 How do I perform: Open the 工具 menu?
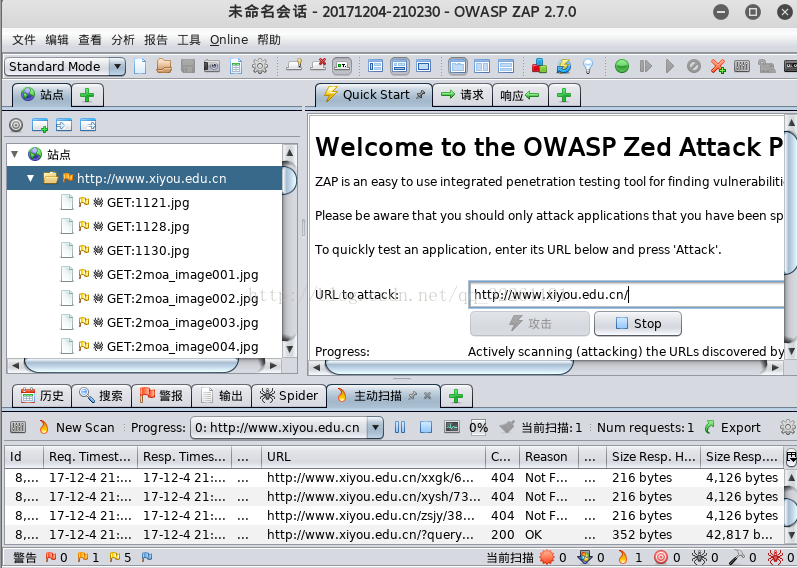point(189,40)
